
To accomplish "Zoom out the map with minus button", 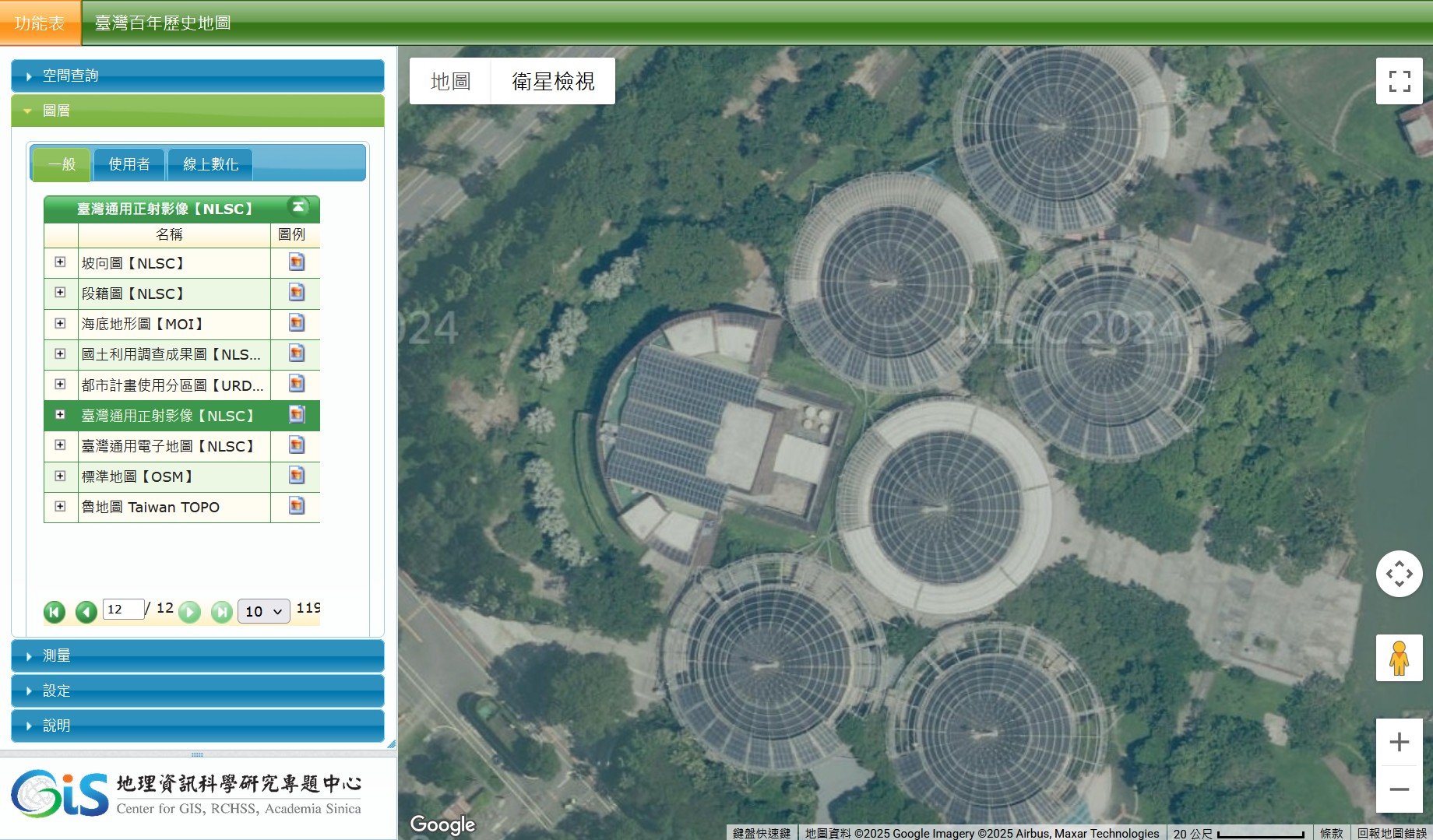I will click(x=1399, y=789).
